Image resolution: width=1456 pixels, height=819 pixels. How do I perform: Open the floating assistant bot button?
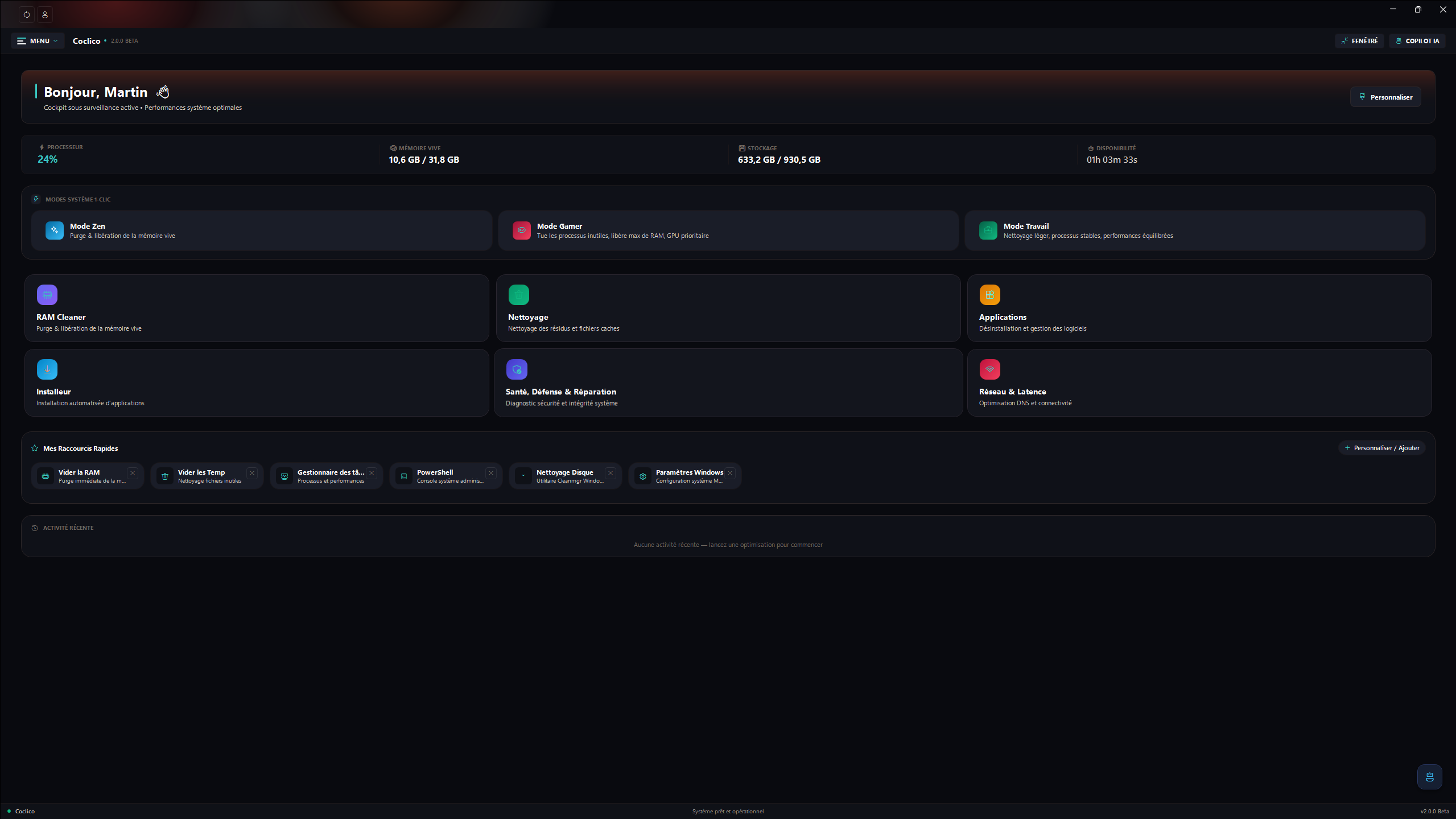pos(1429,777)
